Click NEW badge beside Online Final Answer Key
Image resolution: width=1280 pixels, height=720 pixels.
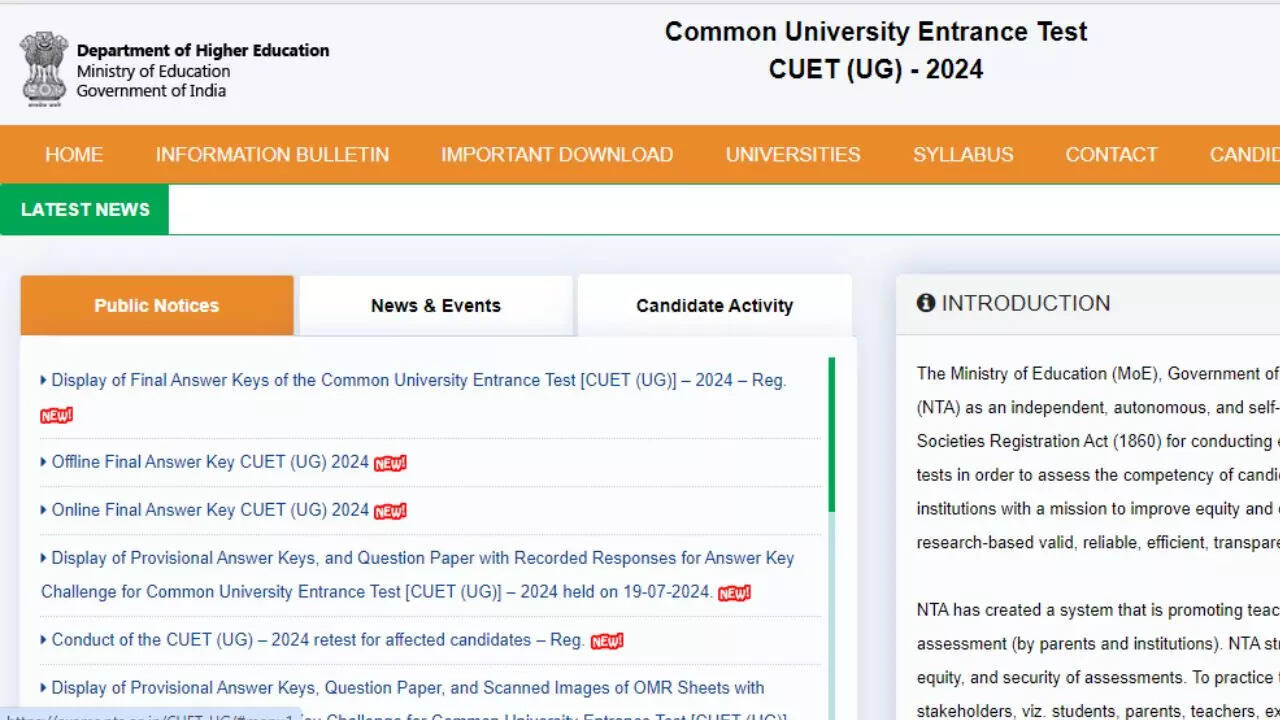[x=390, y=511]
